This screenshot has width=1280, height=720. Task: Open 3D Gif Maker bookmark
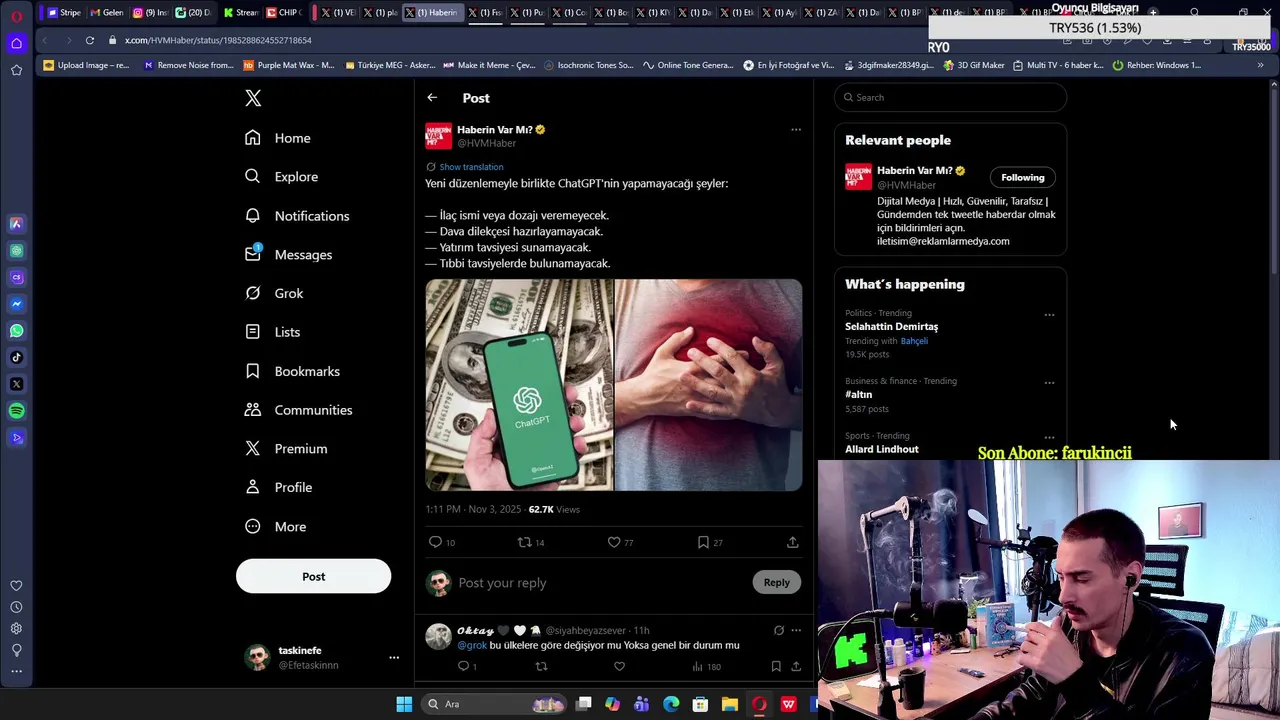[x=974, y=65]
